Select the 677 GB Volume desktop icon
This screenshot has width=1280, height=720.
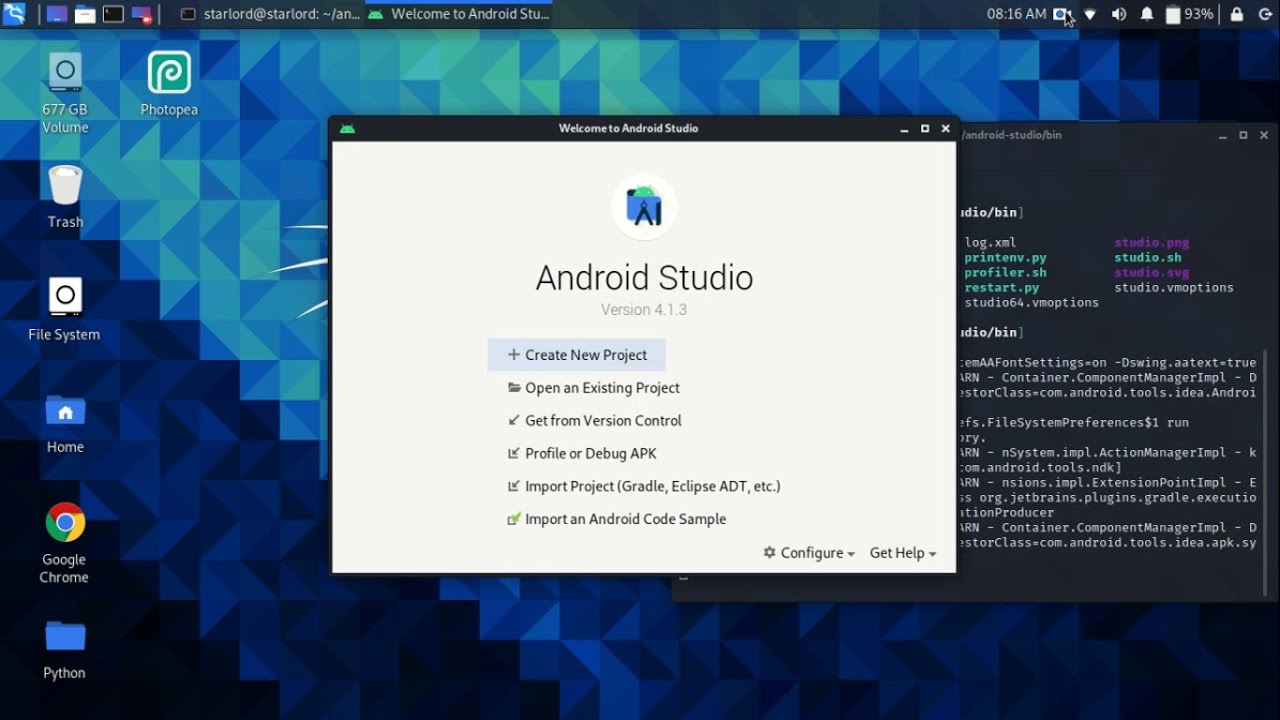[65, 92]
